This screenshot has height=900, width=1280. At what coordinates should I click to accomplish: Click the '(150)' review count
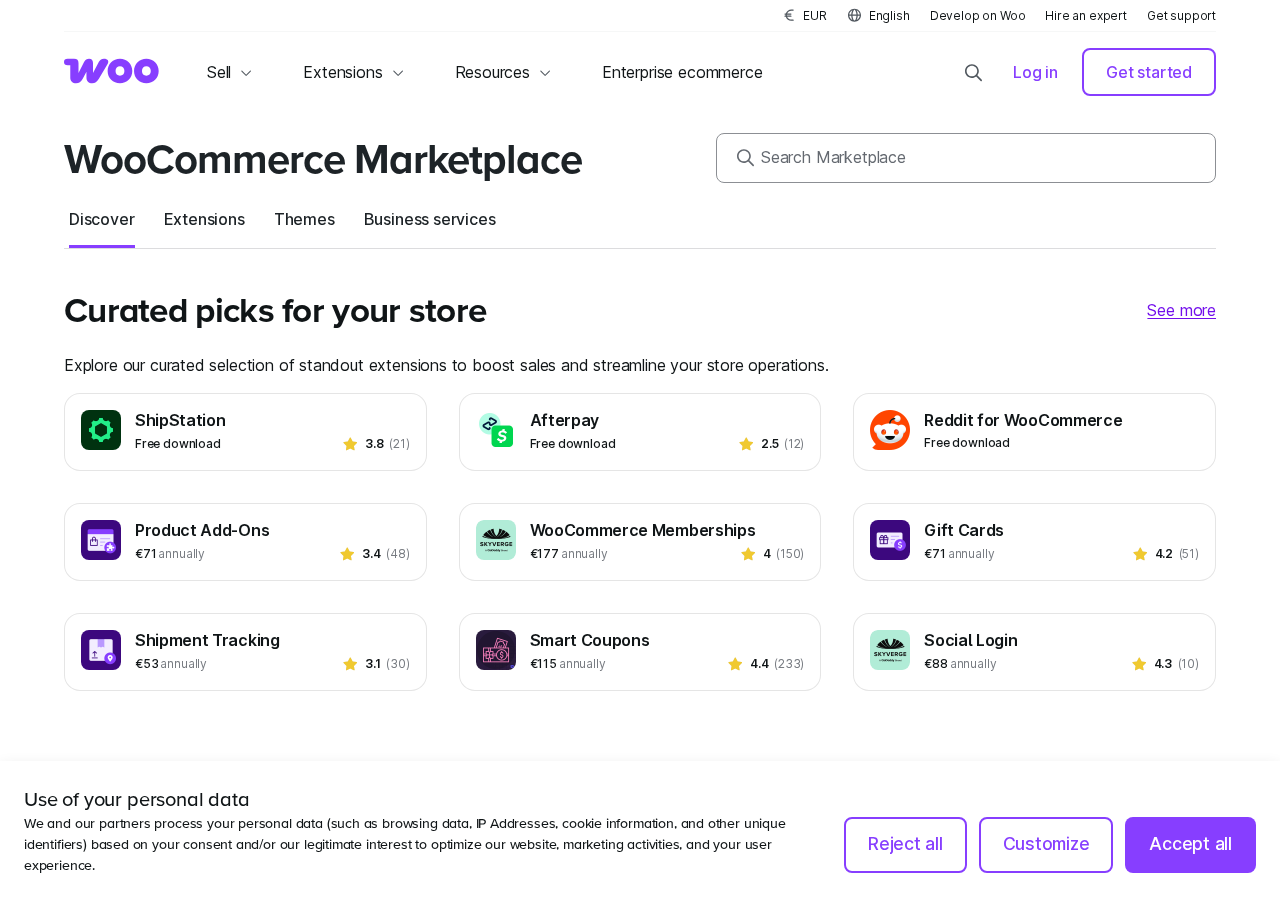(x=790, y=554)
